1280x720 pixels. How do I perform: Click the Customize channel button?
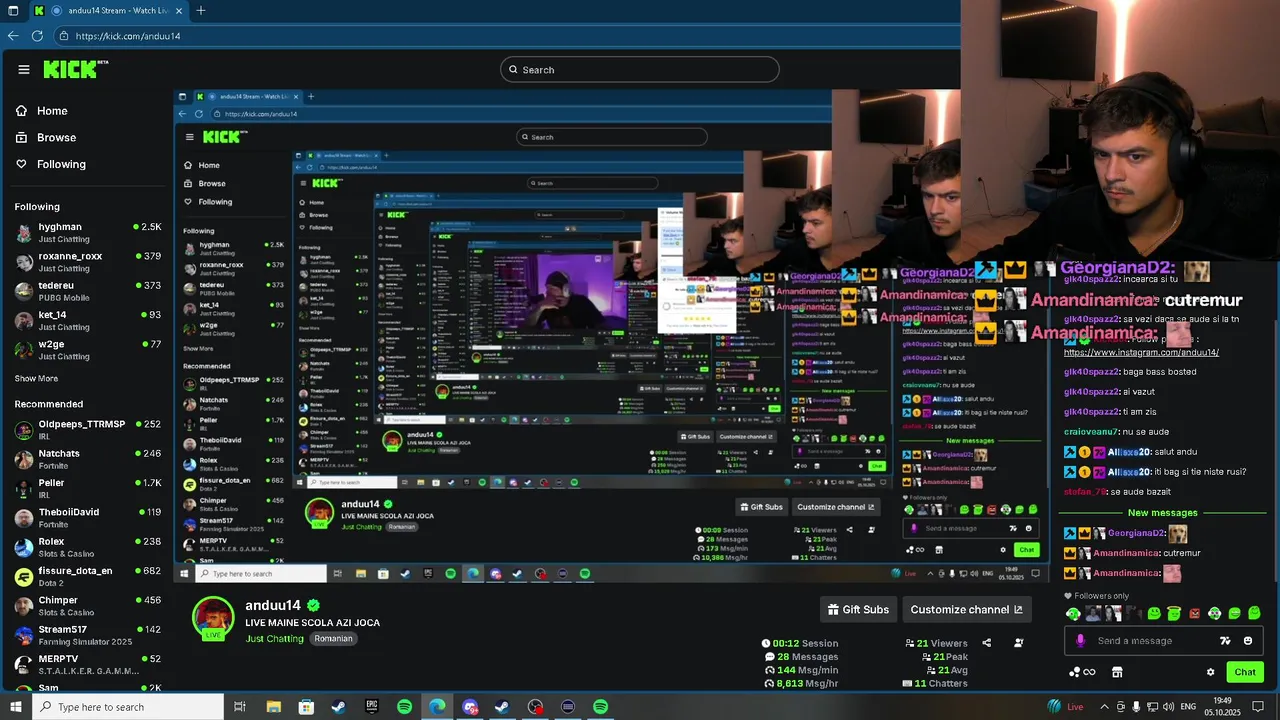click(966, 609)
